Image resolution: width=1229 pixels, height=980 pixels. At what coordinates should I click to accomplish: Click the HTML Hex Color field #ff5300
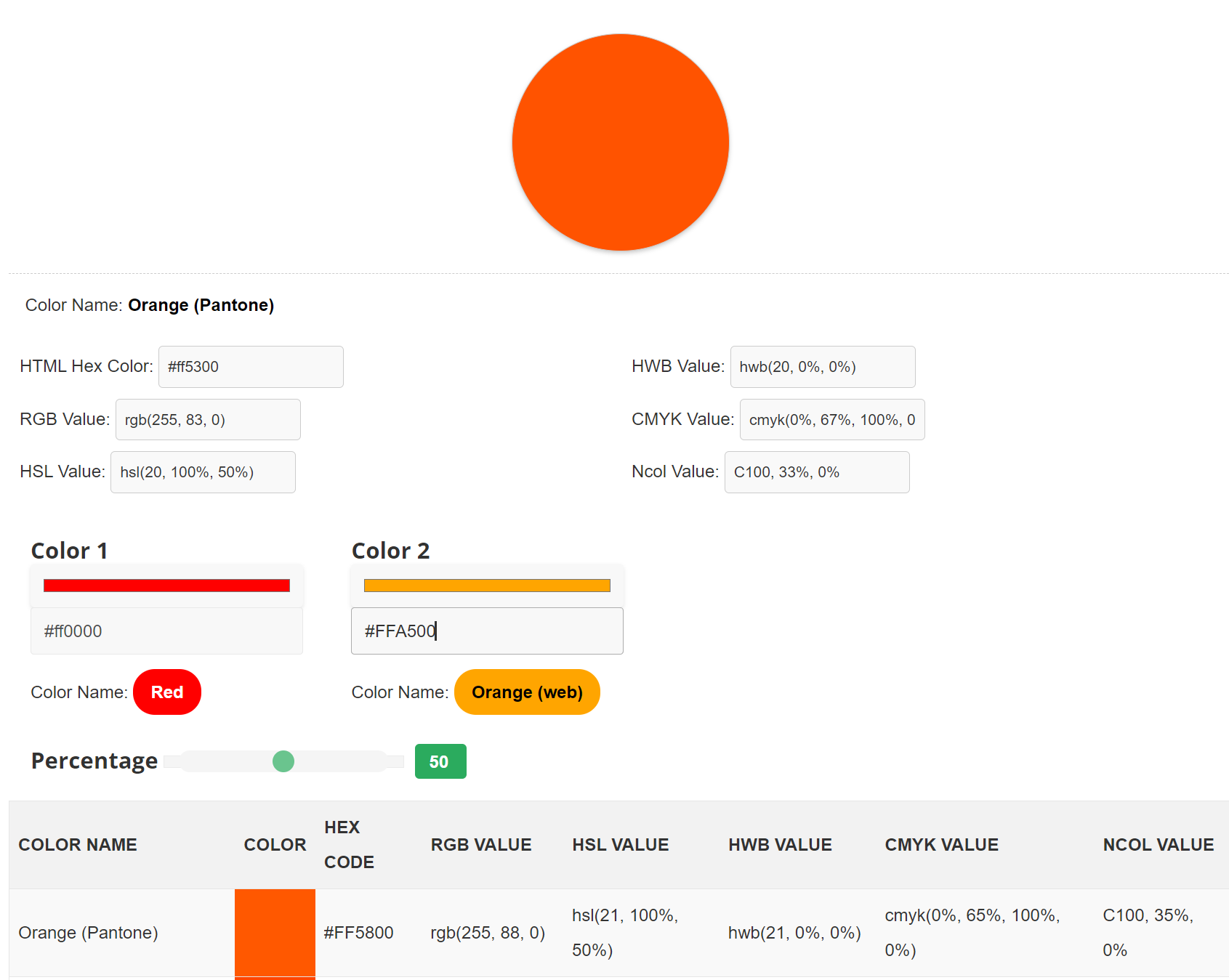(251, 367)
